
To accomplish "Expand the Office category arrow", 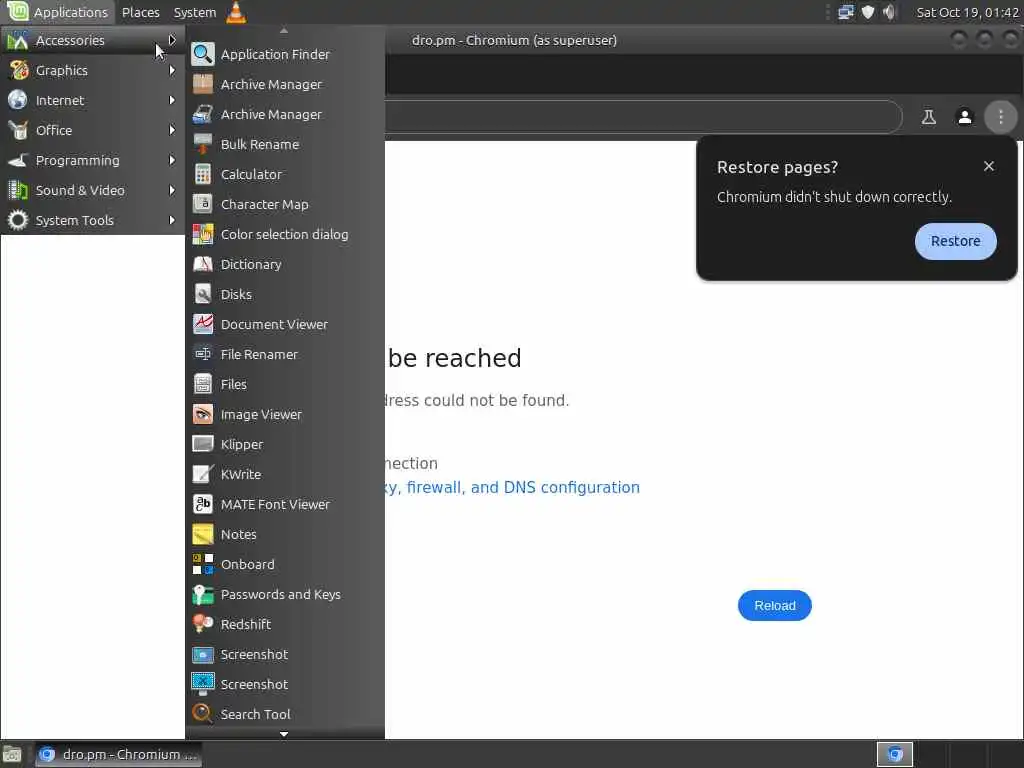I will (172, 130).
